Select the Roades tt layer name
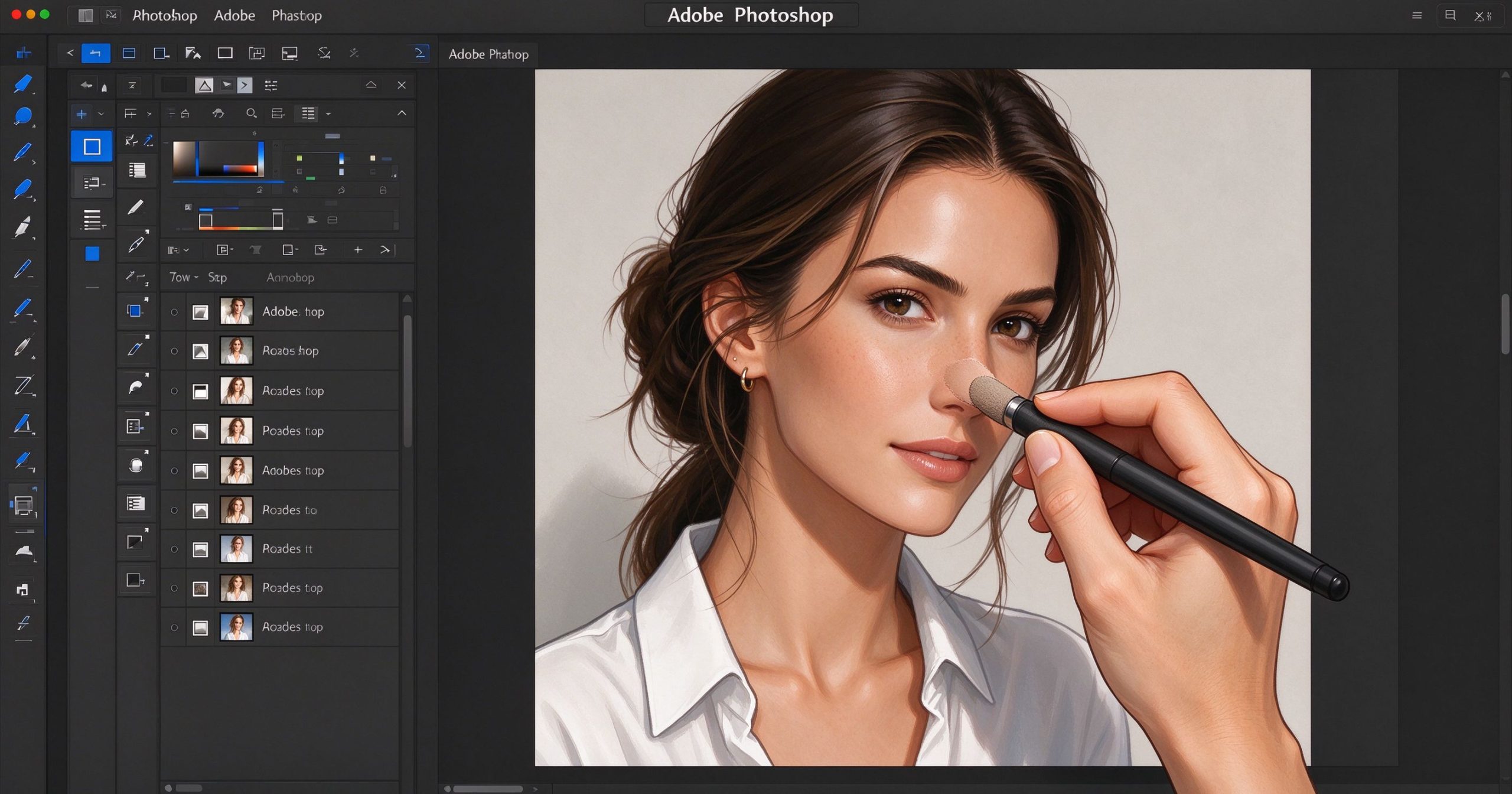The height and width of the screenshot is (794, 1512). [287, 549]
